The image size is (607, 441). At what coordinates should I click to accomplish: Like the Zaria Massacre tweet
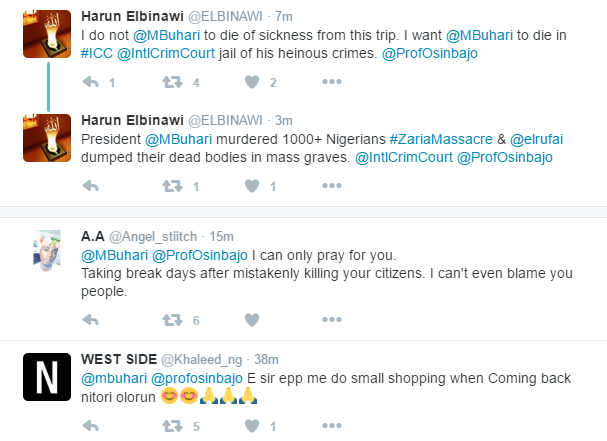point(250,185)
